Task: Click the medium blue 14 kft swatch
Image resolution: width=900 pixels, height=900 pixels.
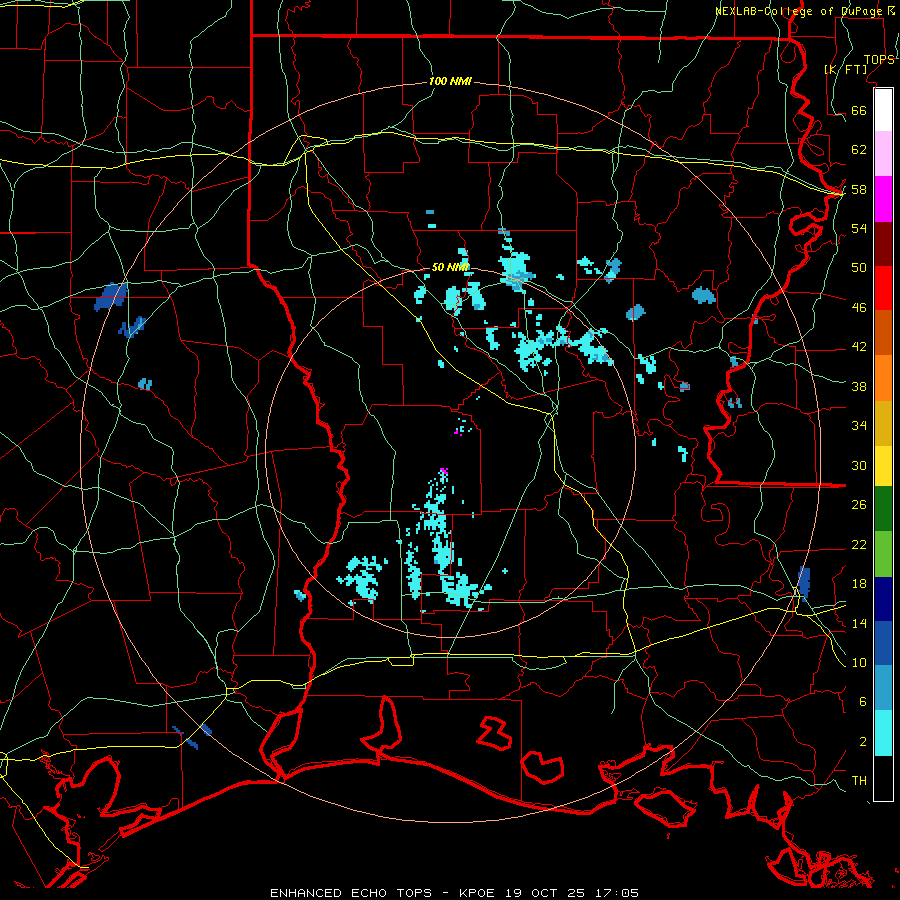Action: pyautogui.click(x=883, y=643)
